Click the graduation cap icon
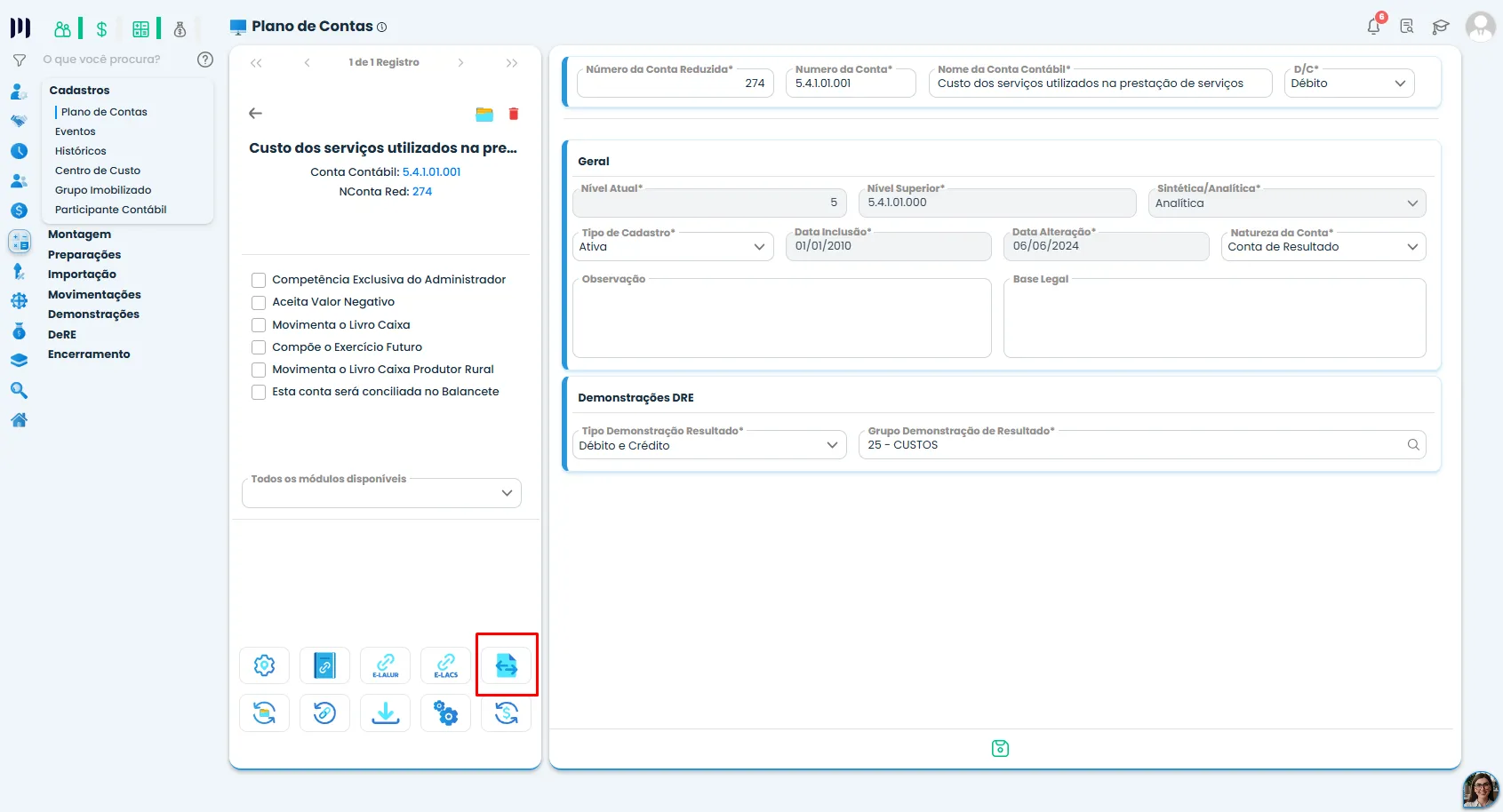The width and height of the screenshot is (1503, 812). tap(1441, 27)
